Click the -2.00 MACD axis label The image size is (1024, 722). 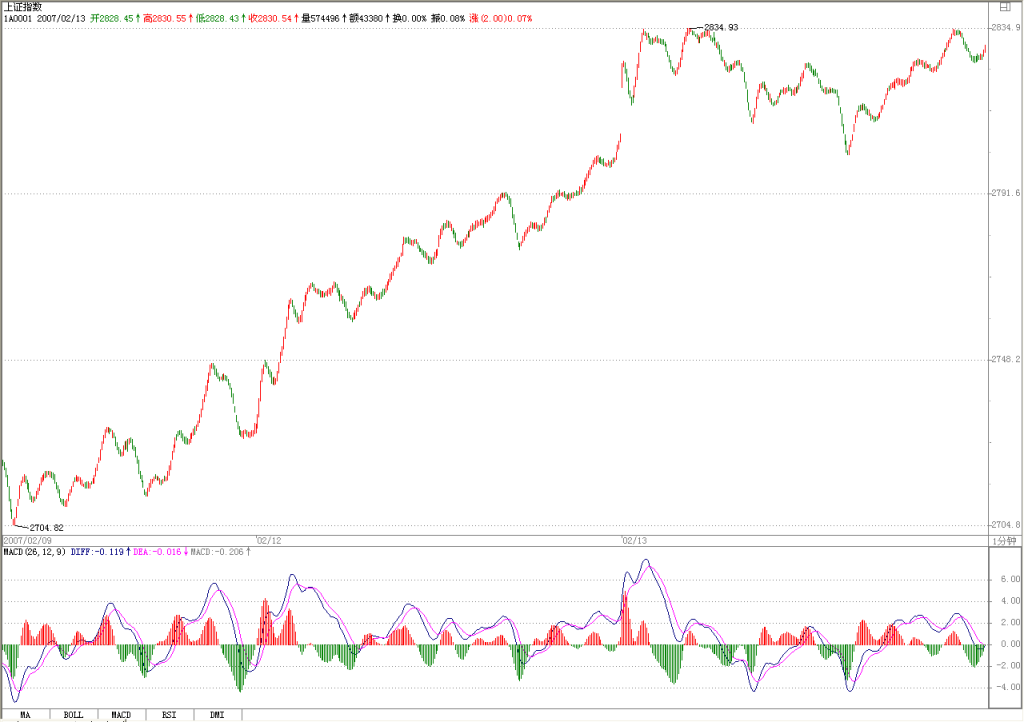point(1008,665)
